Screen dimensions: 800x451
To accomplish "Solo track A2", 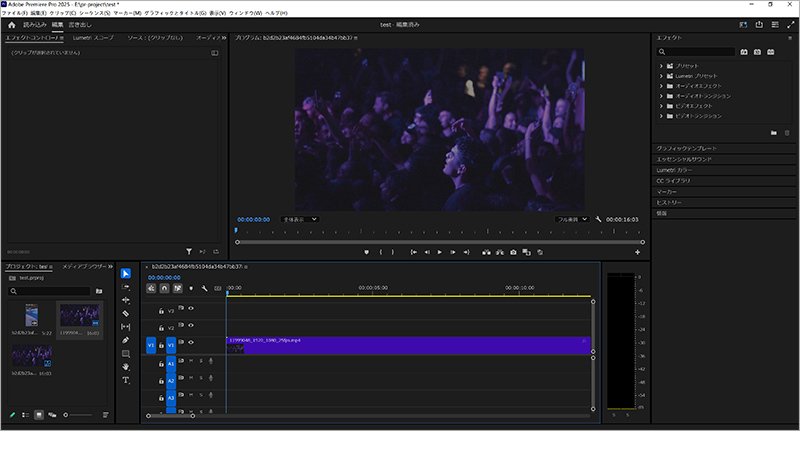I will click(201, 378).
